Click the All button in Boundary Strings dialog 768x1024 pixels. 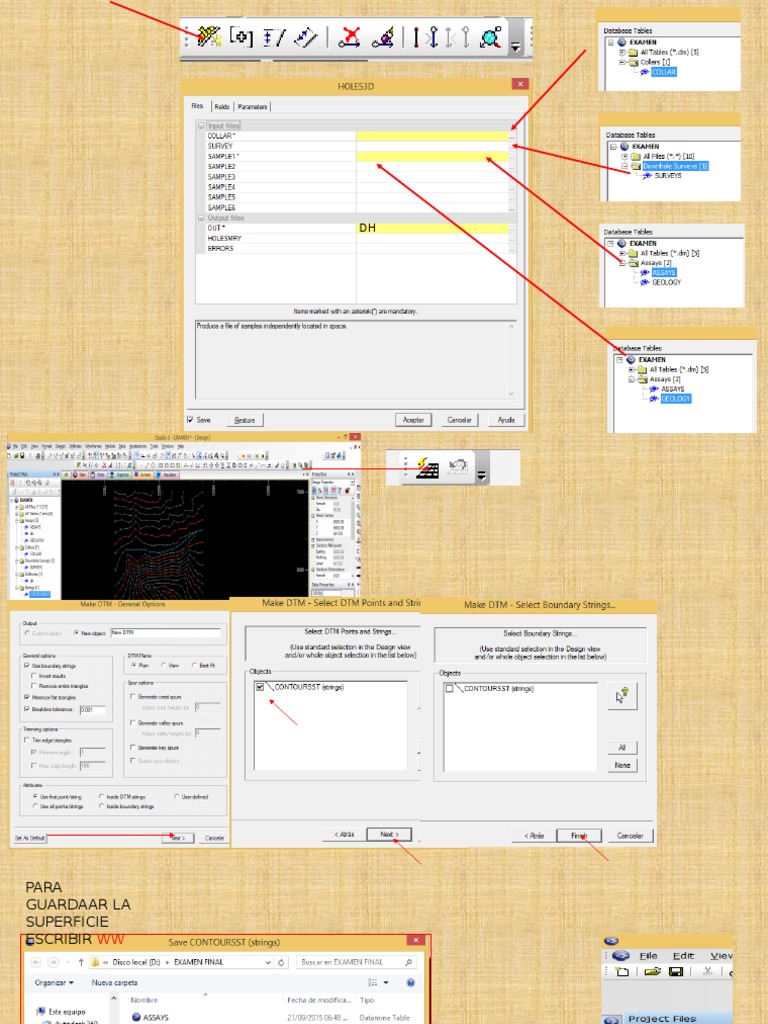coord(622,748)
